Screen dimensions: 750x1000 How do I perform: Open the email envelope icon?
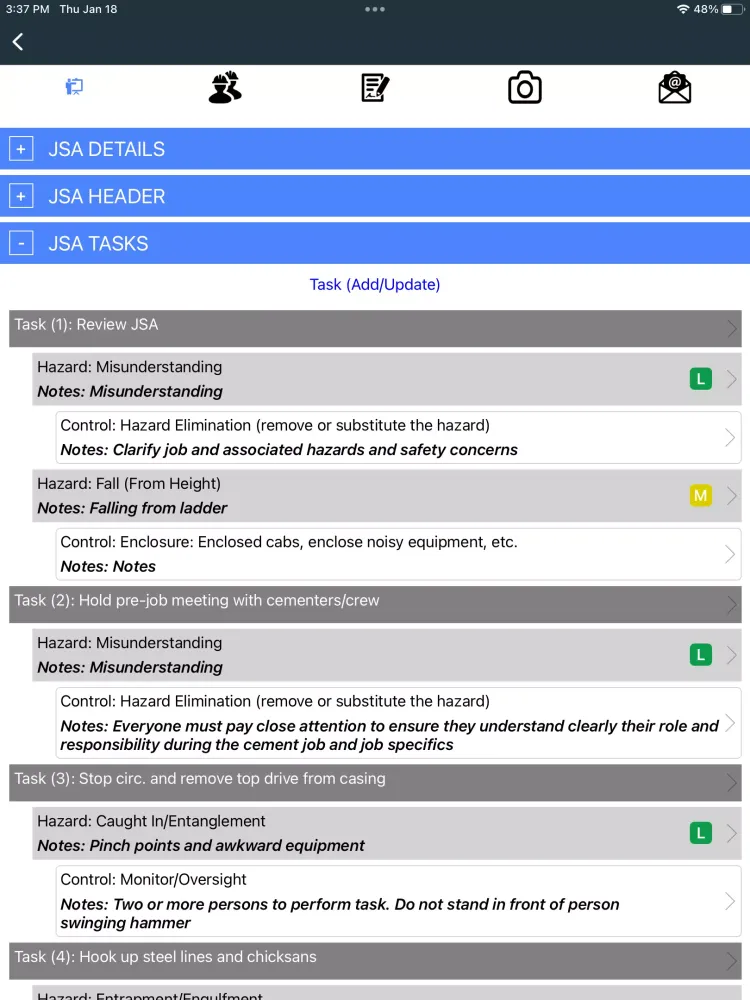coord(675,87)
